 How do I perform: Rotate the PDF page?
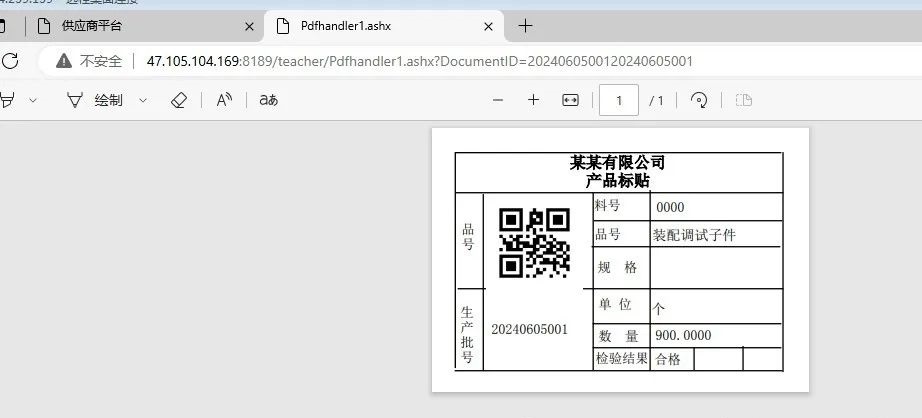click(700, 100)
